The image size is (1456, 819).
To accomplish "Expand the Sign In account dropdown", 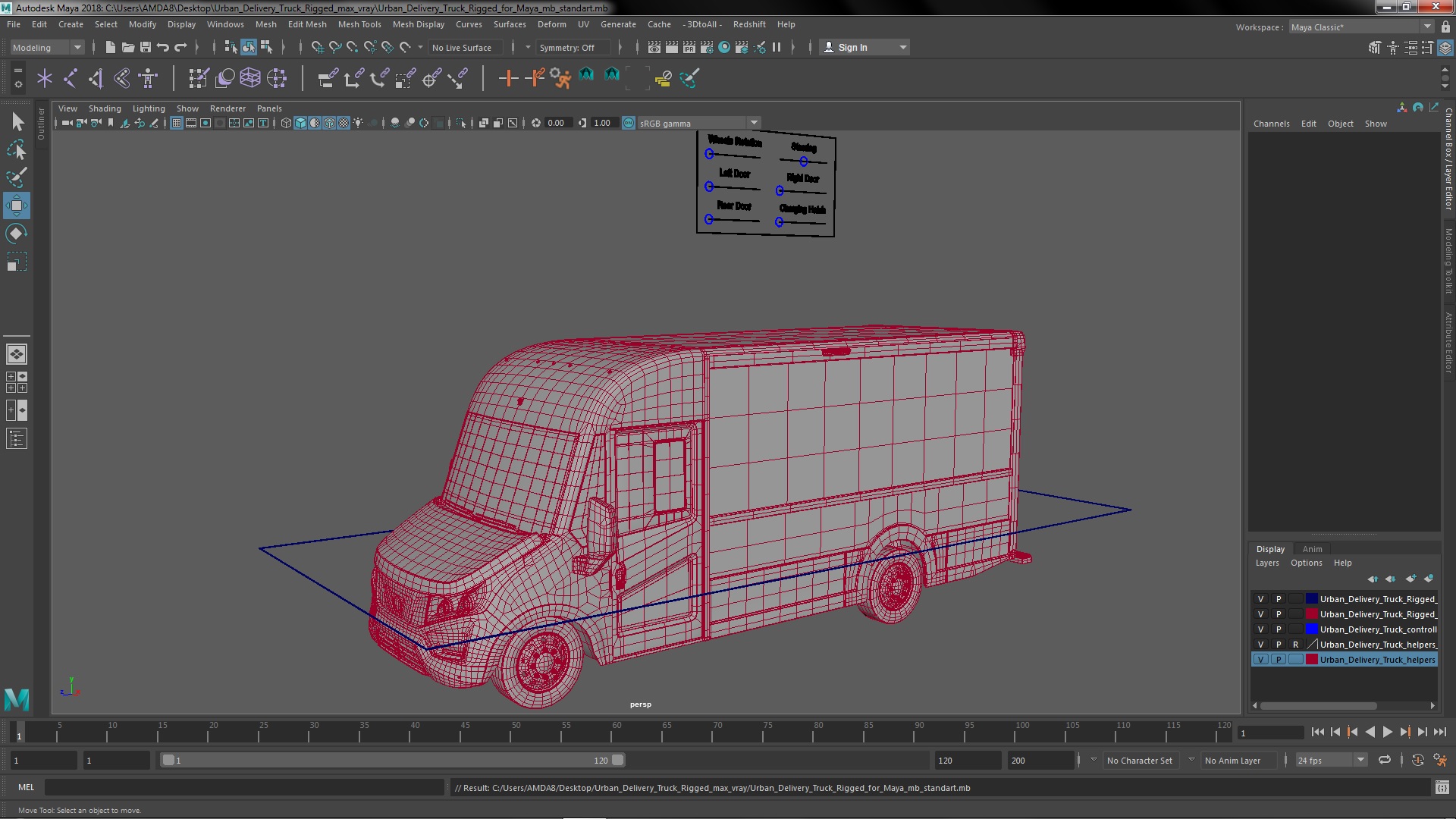I will click(902, 47).
